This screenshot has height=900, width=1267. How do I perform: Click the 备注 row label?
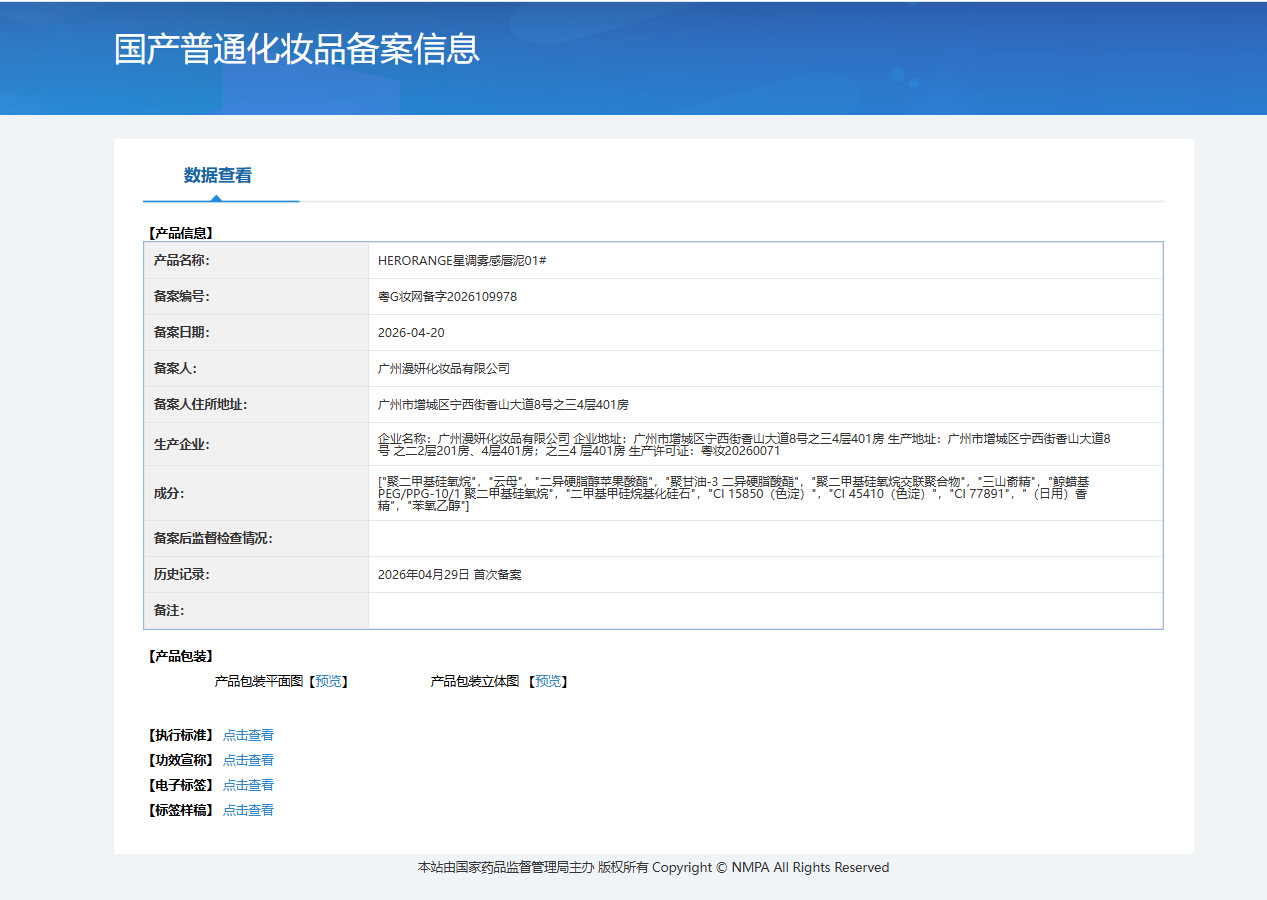(x=169, y=611)
